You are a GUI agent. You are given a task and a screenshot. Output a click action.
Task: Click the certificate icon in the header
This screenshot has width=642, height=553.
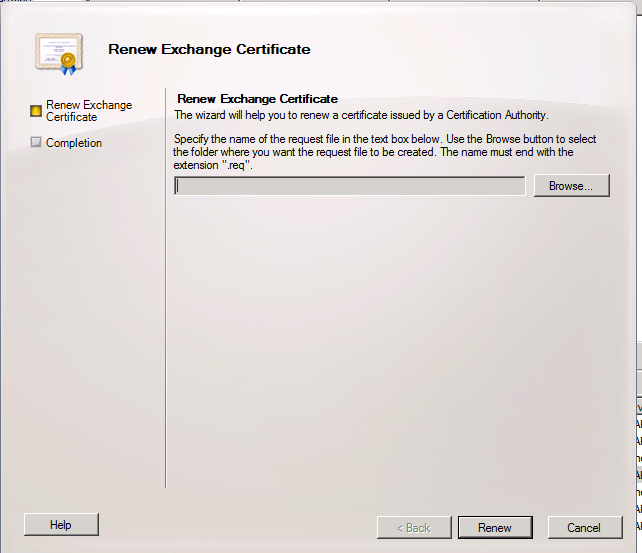[x=59, y=54]
